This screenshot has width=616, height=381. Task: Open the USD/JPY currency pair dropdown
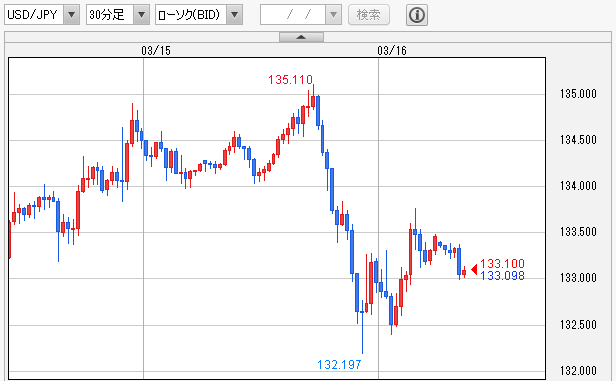pos(72,15)
